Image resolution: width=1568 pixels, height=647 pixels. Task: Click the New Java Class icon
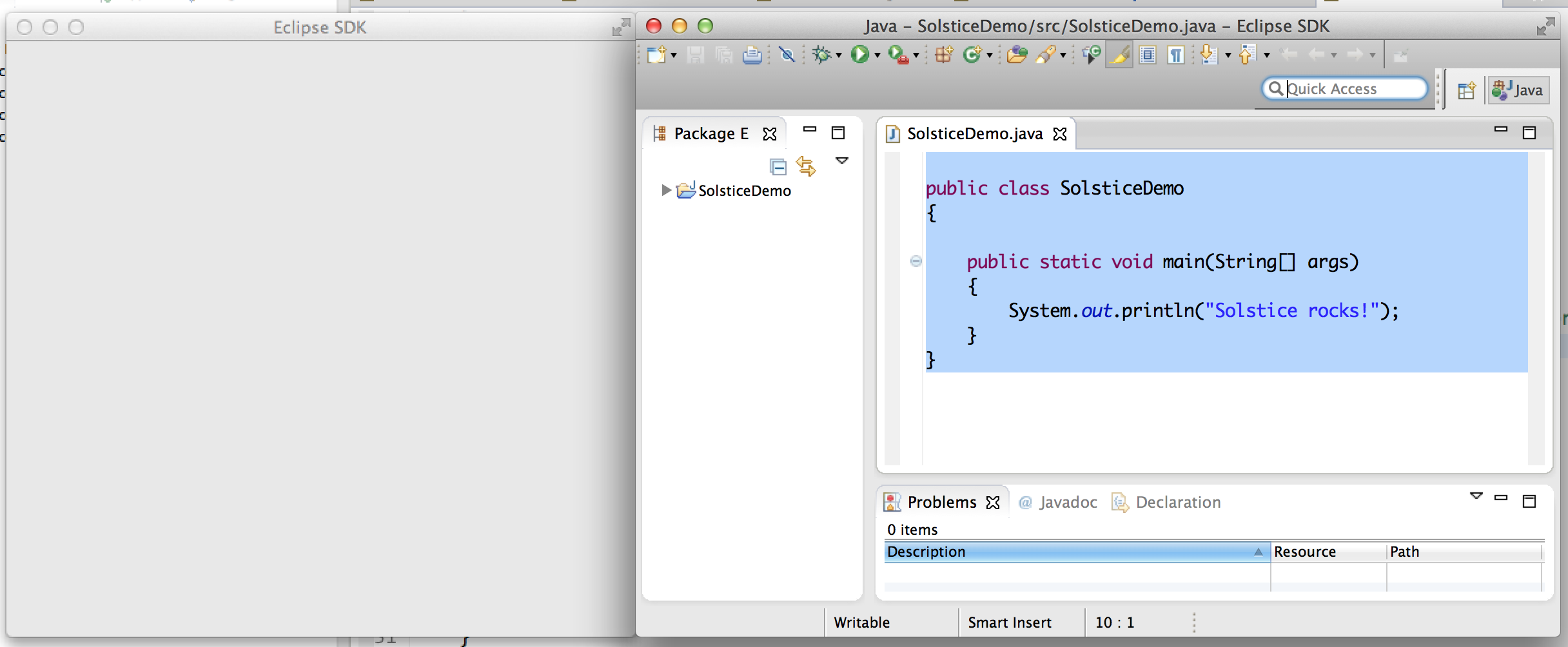coord(972,55)
